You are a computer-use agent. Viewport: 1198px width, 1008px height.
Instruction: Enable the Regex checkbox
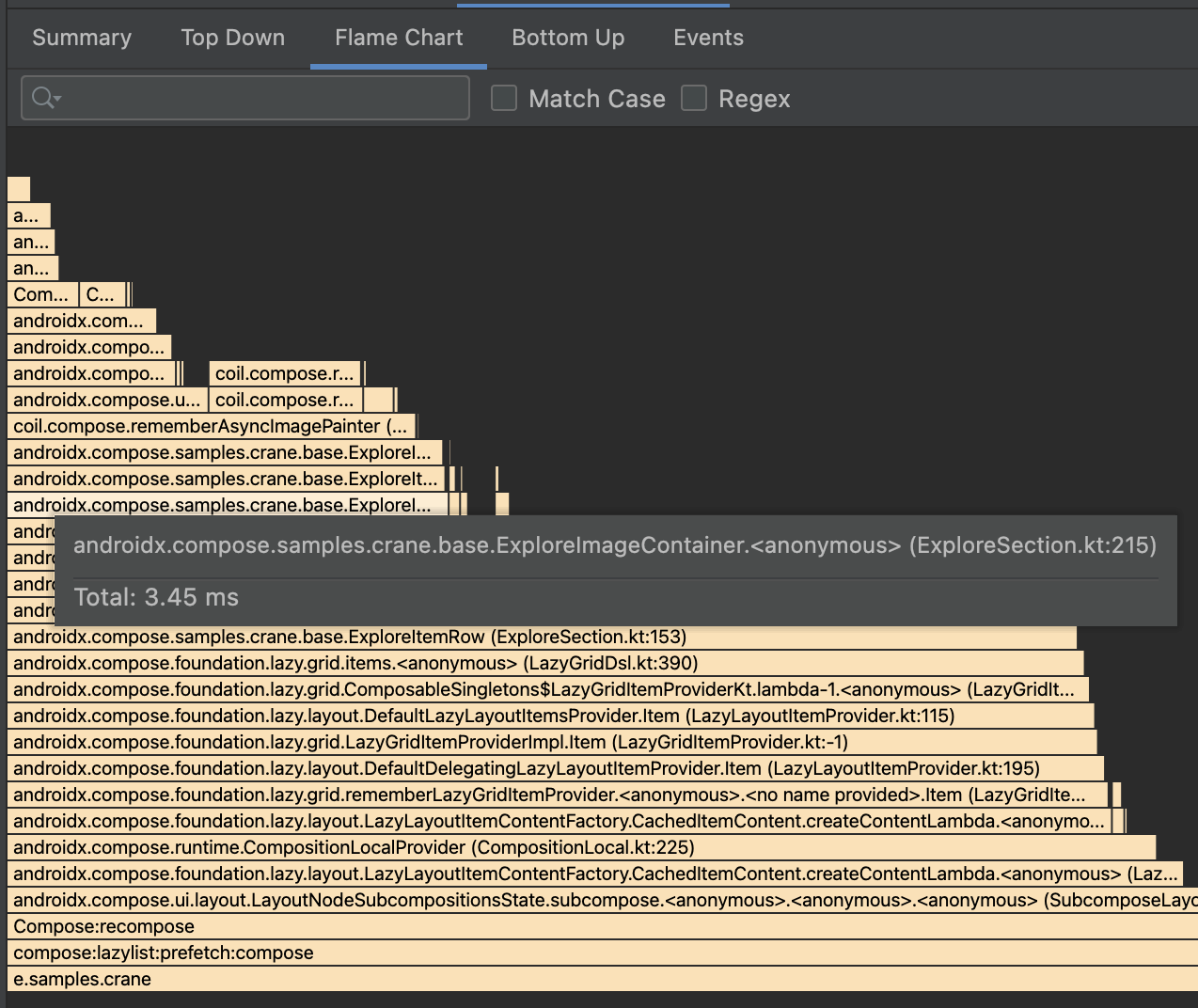[x=694, y=98]
